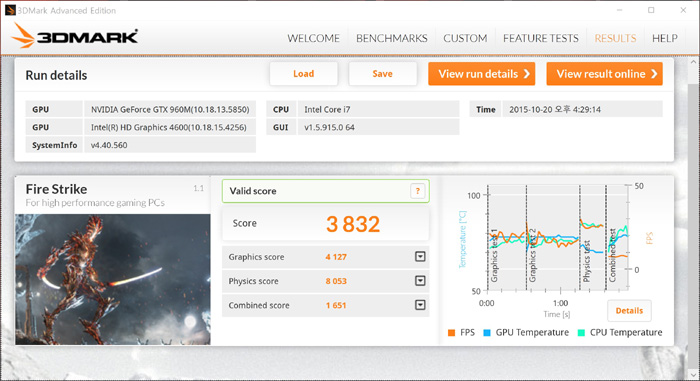
Task: Click the question mark help icon beside Valid score
Action: [418, 191]
